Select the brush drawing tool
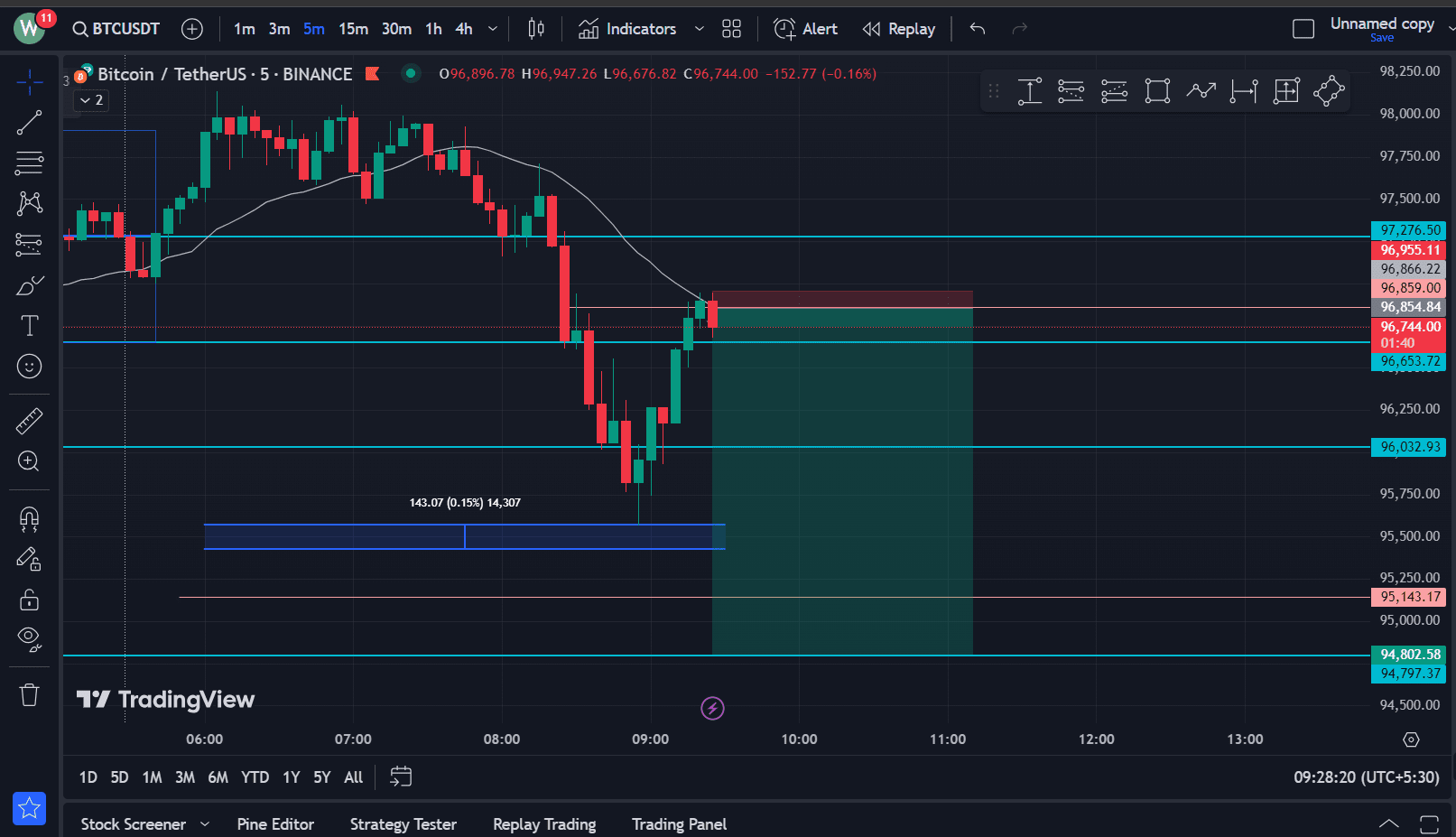The height and width of the screenshot is (837, 1456). pos(29,285)
